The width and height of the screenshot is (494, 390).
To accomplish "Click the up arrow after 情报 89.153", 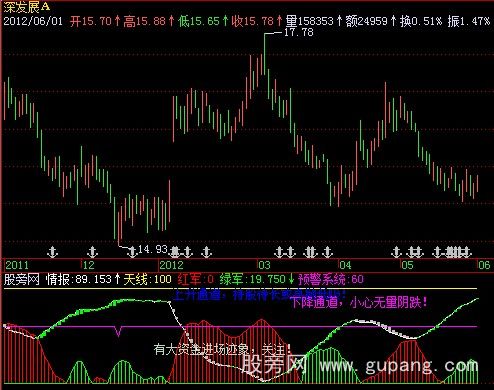I will pos(117,279).
